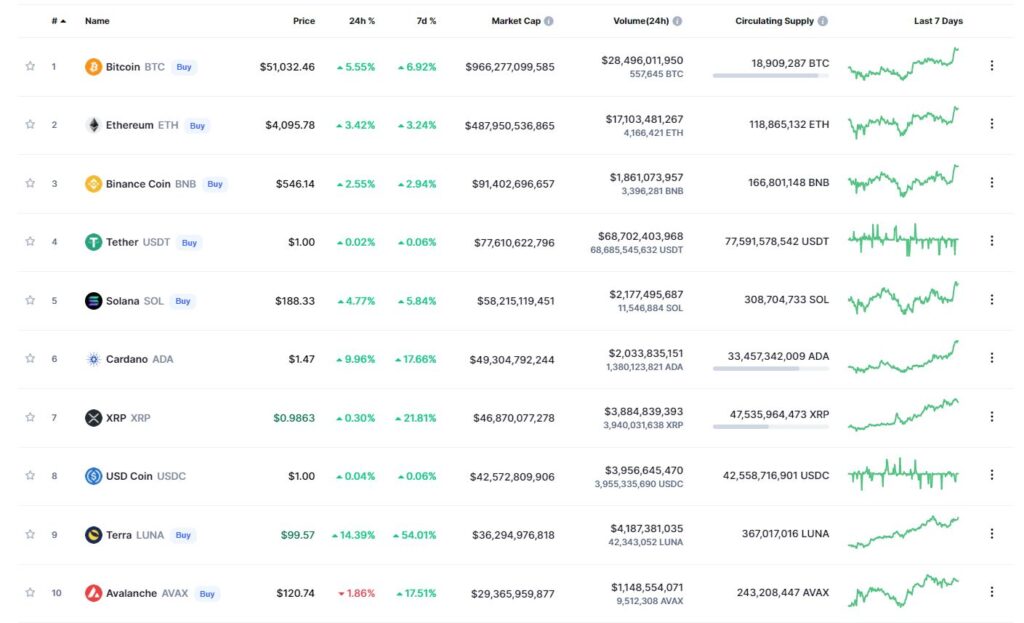Image resolution: width=1024 pixels, height=623 pixels.
Task: Click the Binance Coin logo
Action: [93, 184]
